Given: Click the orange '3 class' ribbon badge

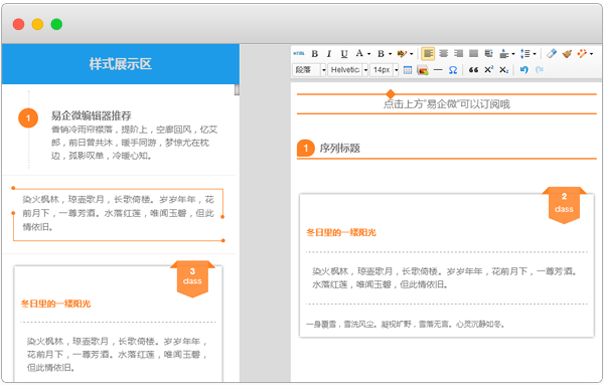Looking at the screenshot, I should (192, 279).
